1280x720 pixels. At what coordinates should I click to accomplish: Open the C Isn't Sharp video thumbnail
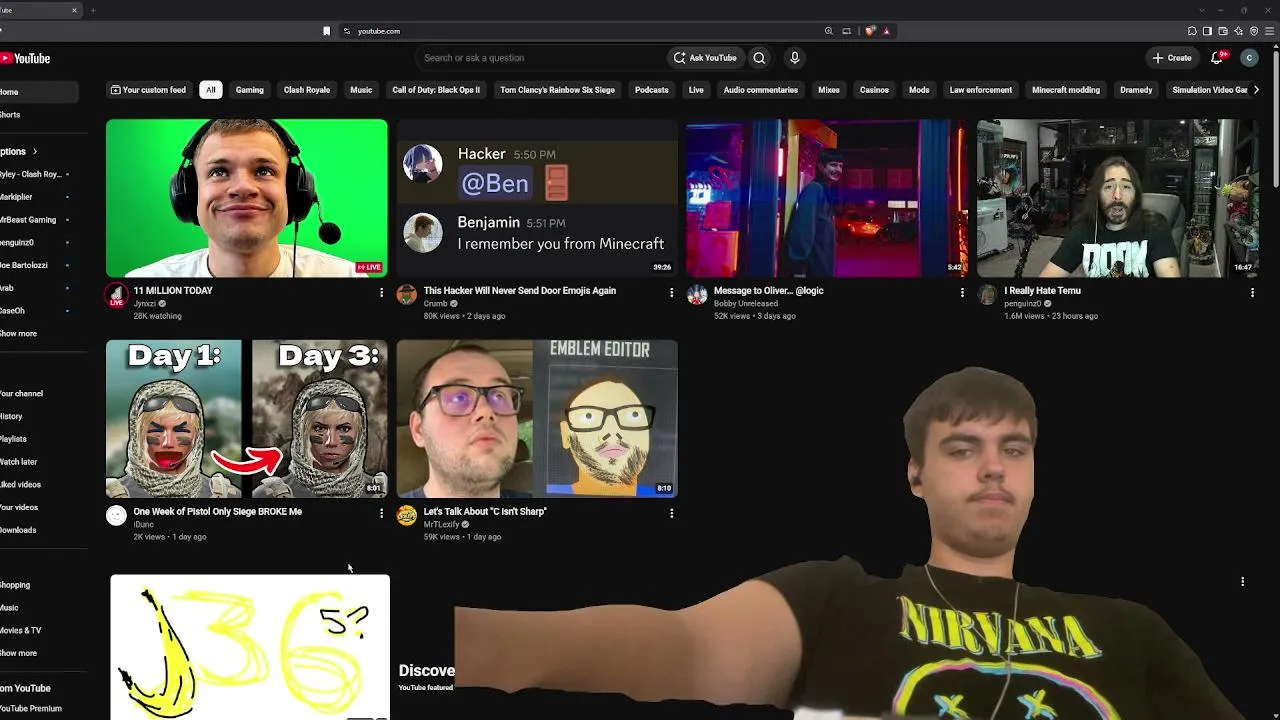click(537, 419)
